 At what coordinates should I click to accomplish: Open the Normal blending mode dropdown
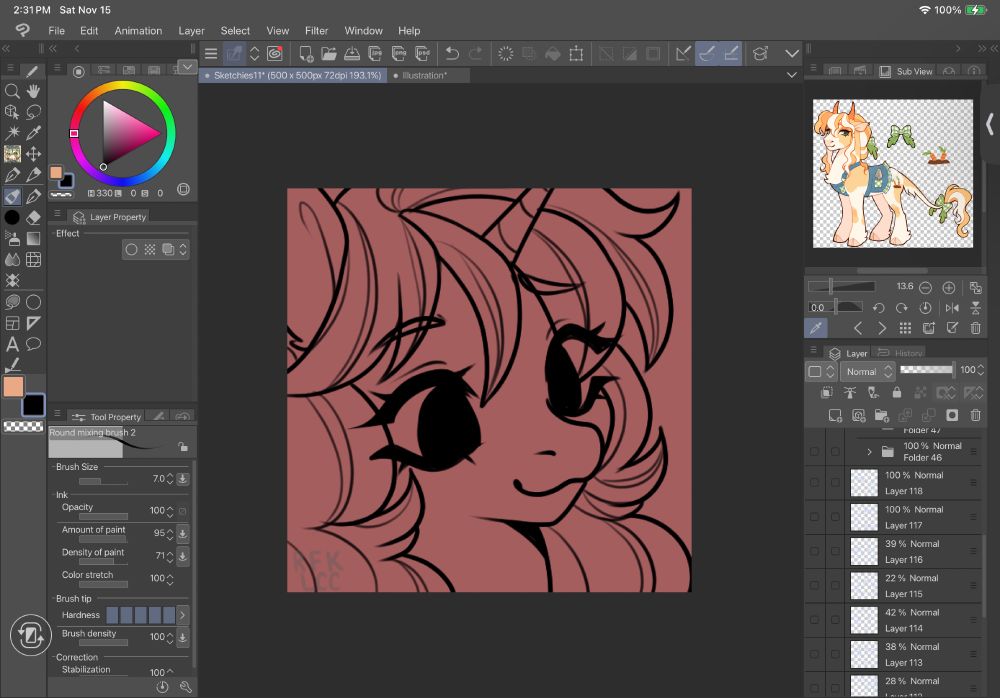tap(869, 371)
